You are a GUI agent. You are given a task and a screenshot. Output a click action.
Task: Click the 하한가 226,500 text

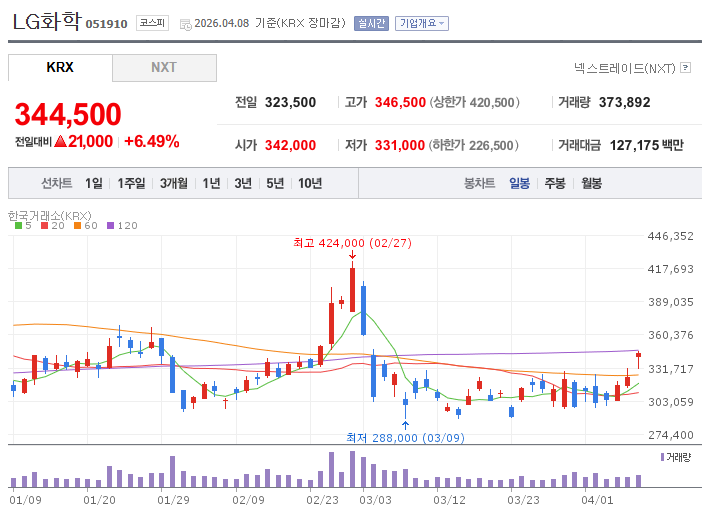pyautogui.click(x=474, y=146)
